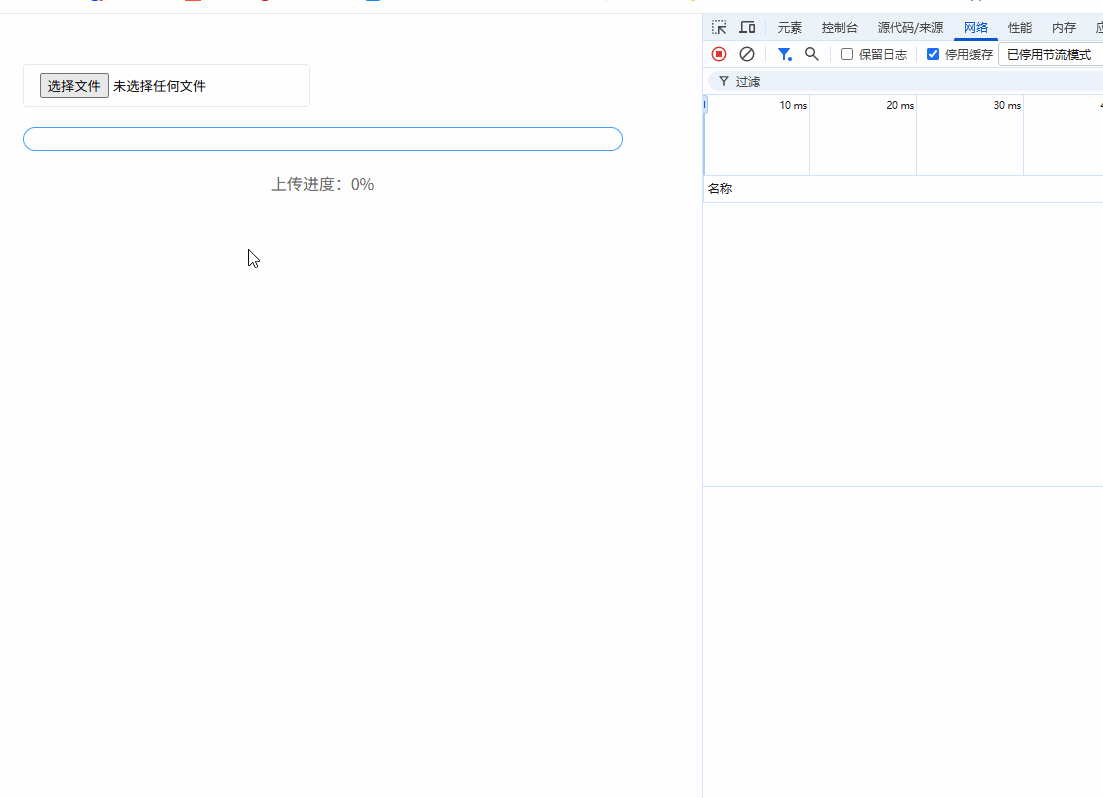Select the inspect element picker icon

pyautogui.click(x=719, y=27)
